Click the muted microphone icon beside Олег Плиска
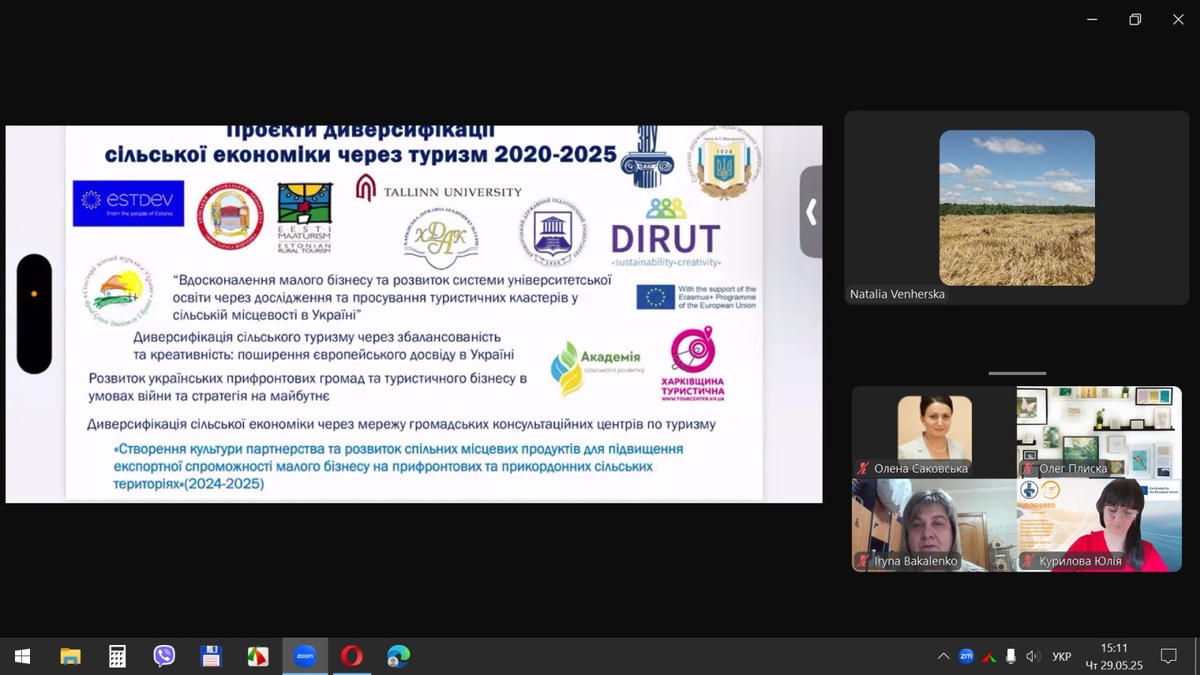Viewport: 1200px width, 675px height. [1028, 468]
